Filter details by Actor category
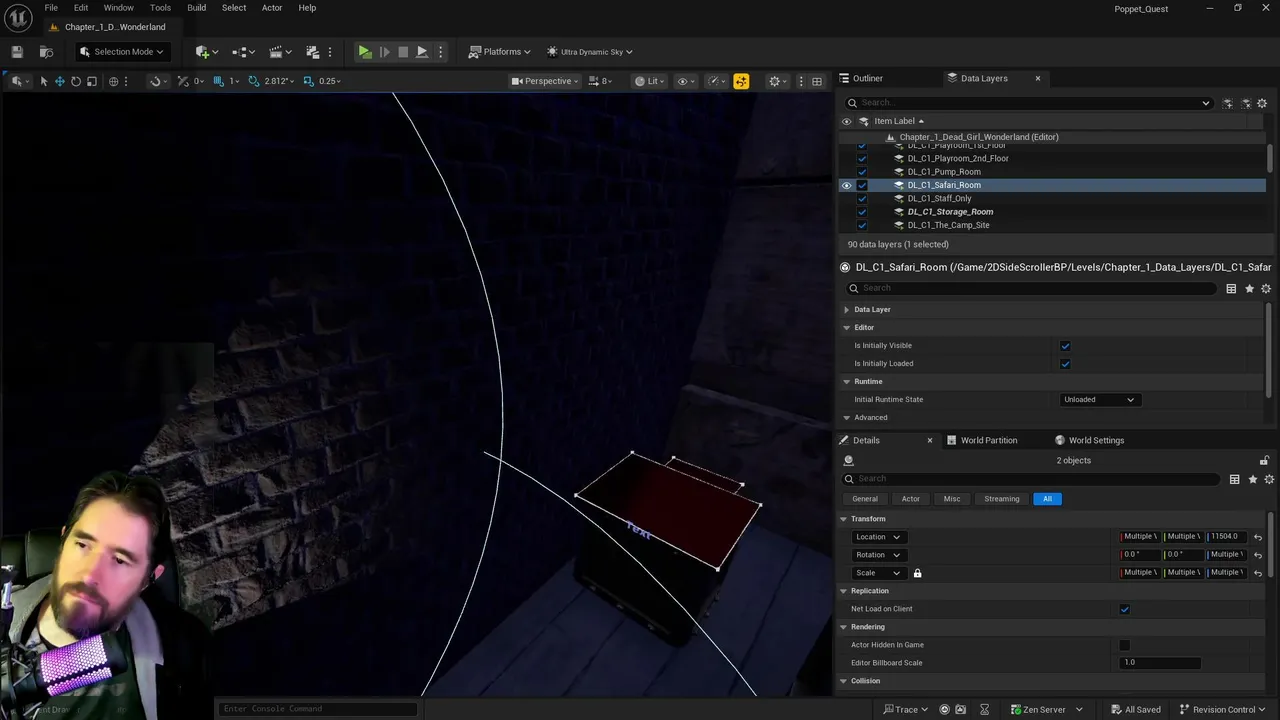Viewport: 1280px width, 720px height. click(x=911, y=499)
